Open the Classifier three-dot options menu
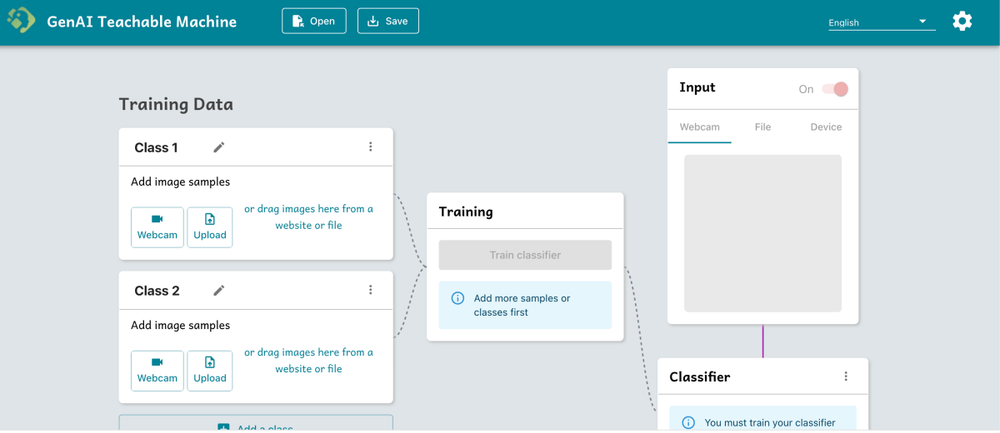The width and height of the screenshot is (1000, 433). pos(846,376)
